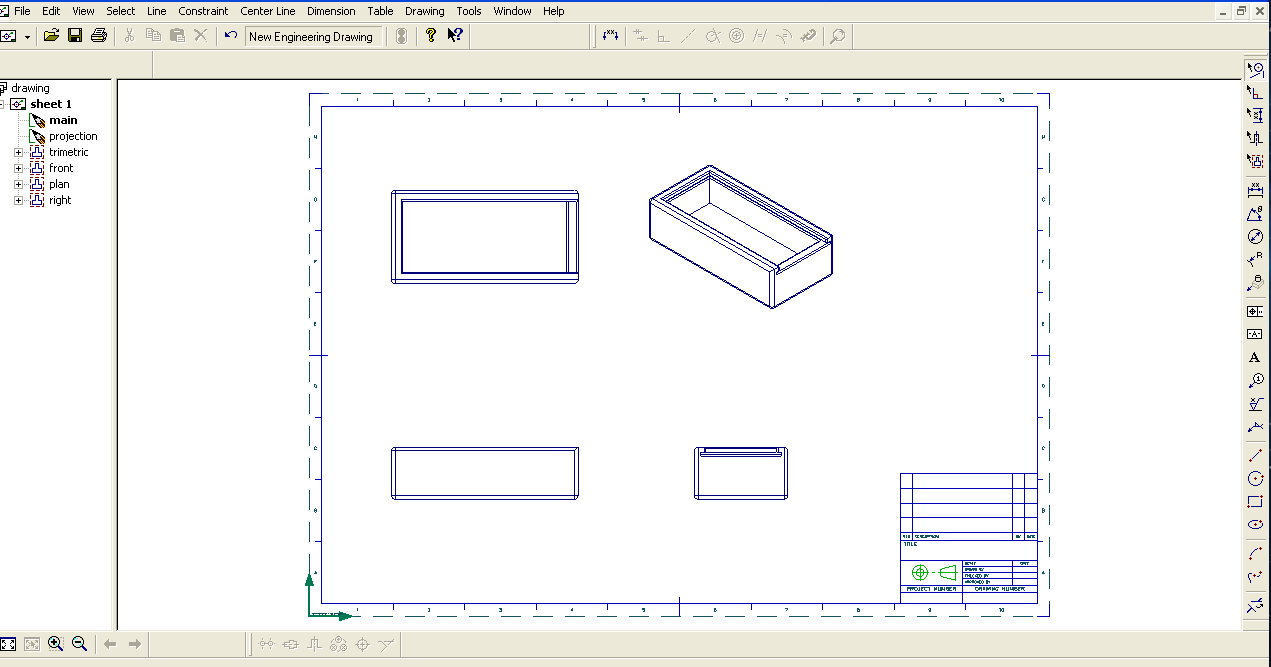Screen dimensions: 1271x667
Task: Select the rectangle drawing tool
Action: pos(1255,501)
